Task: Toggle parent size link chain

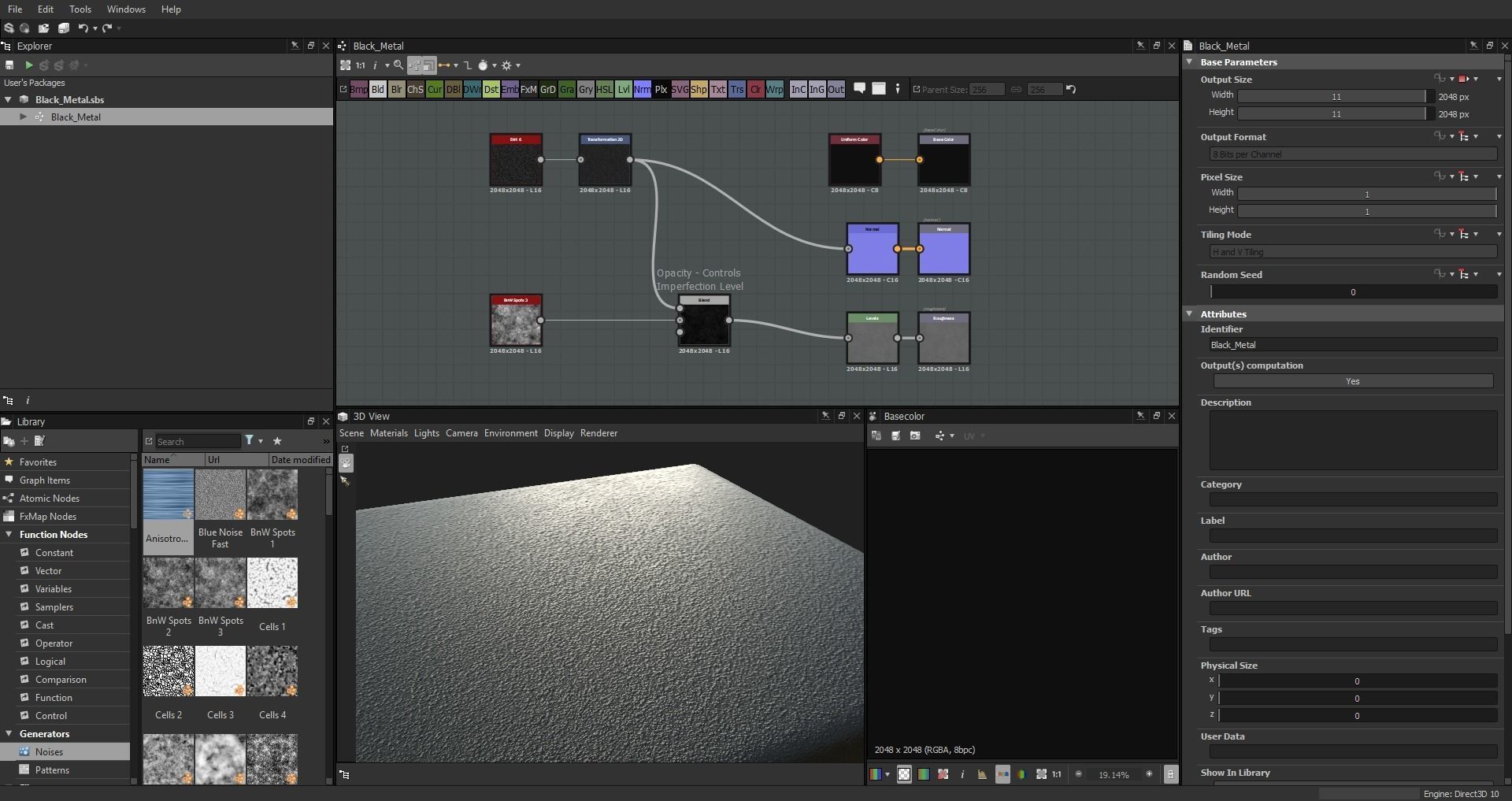Action: pyautogui.click(x=1017, y=90)
